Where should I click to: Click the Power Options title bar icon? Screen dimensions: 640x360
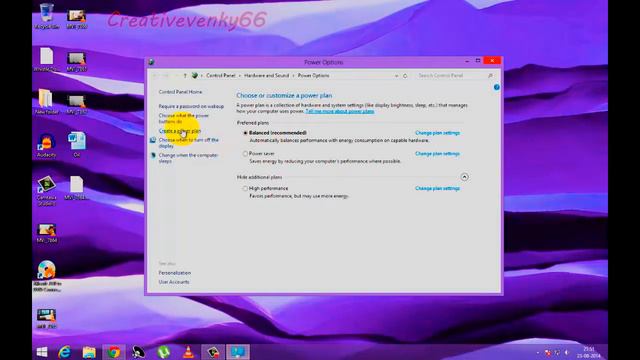point(151,62)
